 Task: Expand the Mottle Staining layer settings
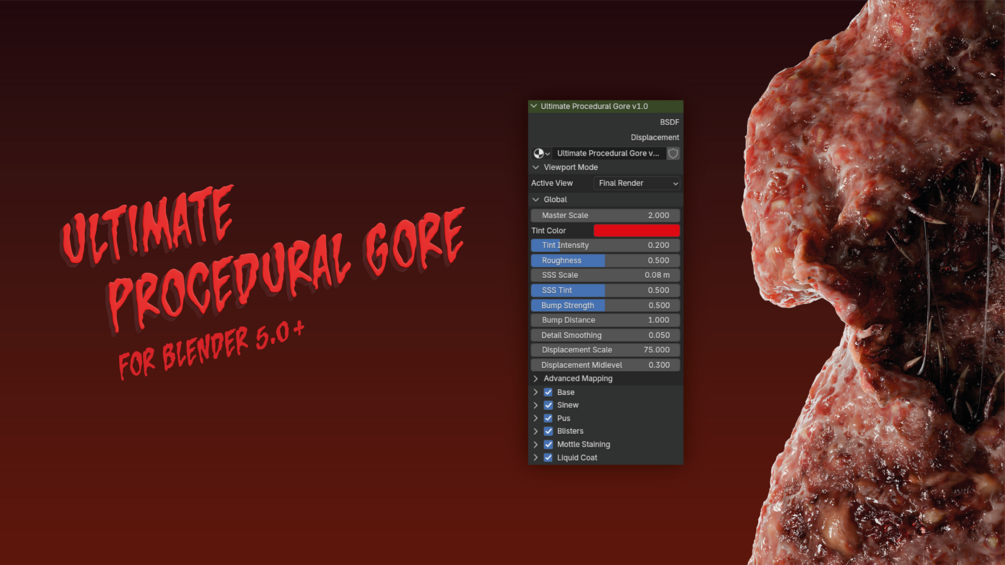coord(536,445)
